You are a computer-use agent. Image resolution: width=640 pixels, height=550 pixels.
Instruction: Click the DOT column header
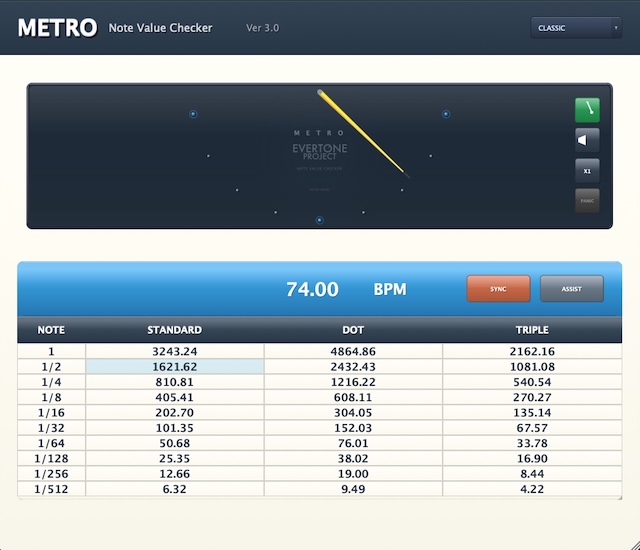352,329
